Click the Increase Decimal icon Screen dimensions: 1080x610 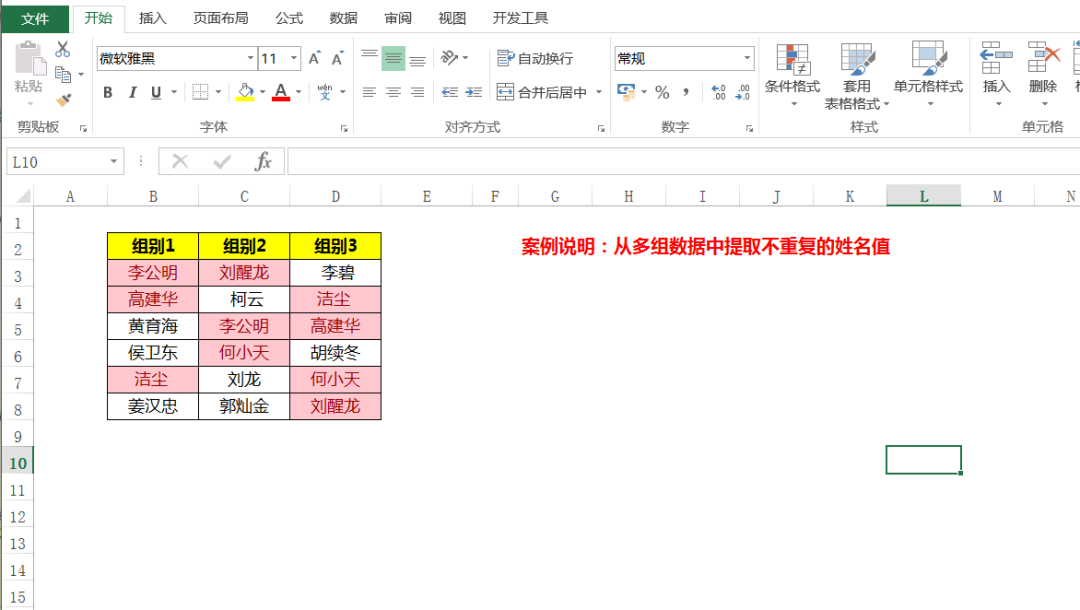718,91
